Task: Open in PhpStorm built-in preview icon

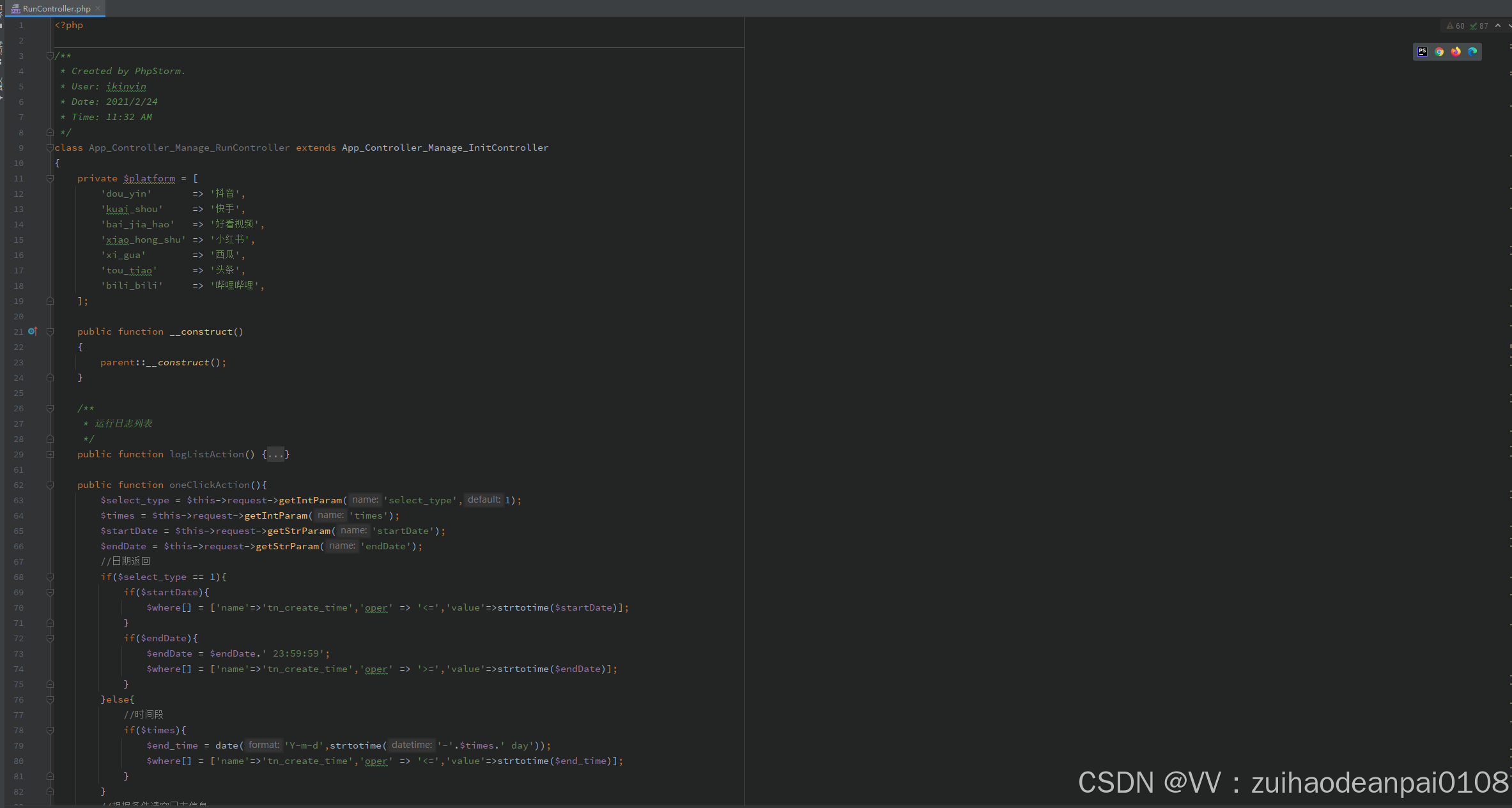Action: coord(1422,52)
